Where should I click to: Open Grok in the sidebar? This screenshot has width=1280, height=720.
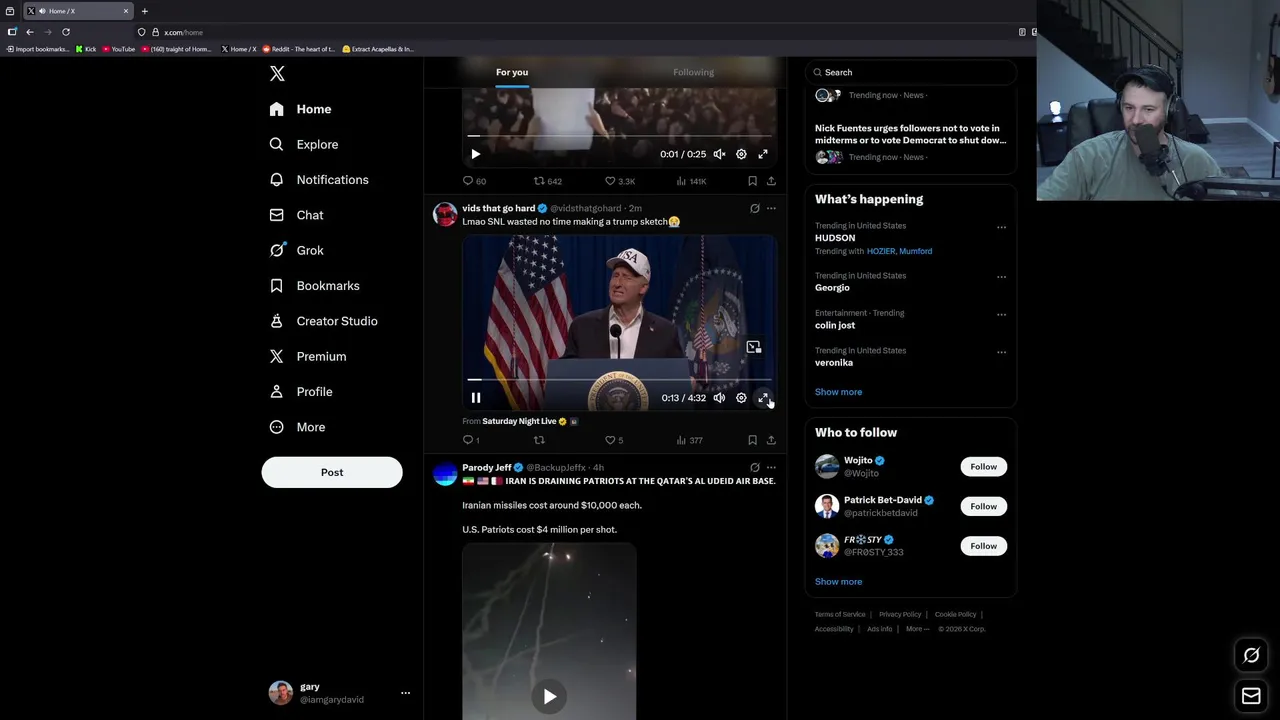point(296,250)
